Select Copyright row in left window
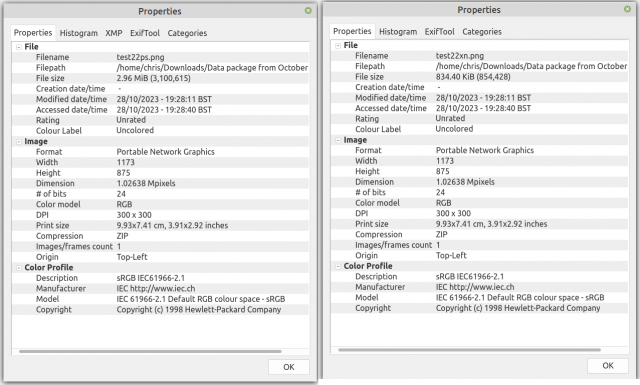640x385 pixels. (x=160, y=309)
